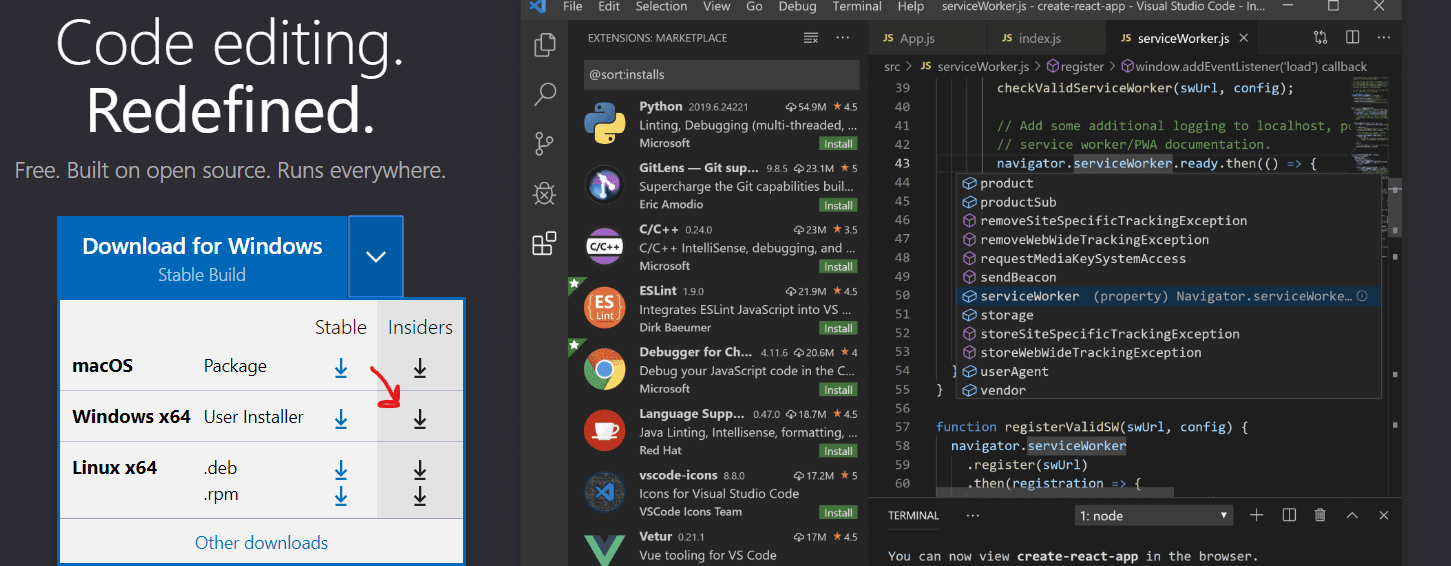
Task: Click the '@sort:installs' extension search field
Action: 721,74
